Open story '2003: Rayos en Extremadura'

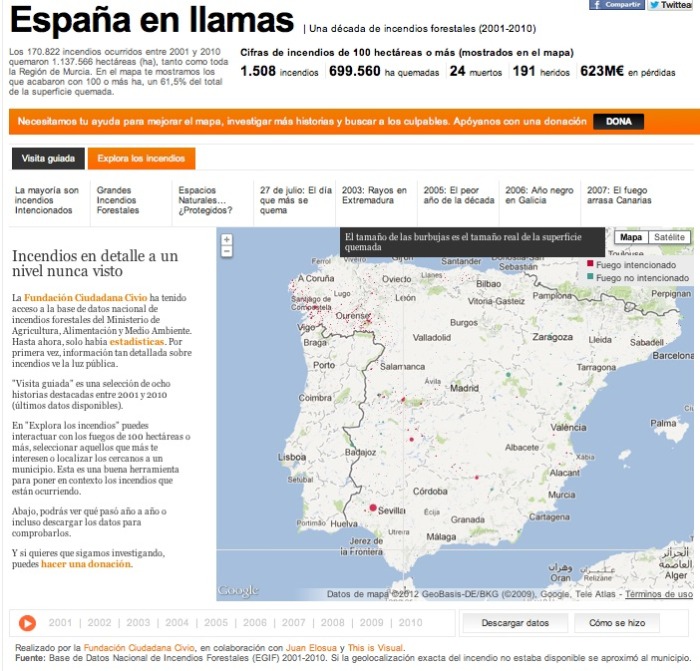point(374,195)
